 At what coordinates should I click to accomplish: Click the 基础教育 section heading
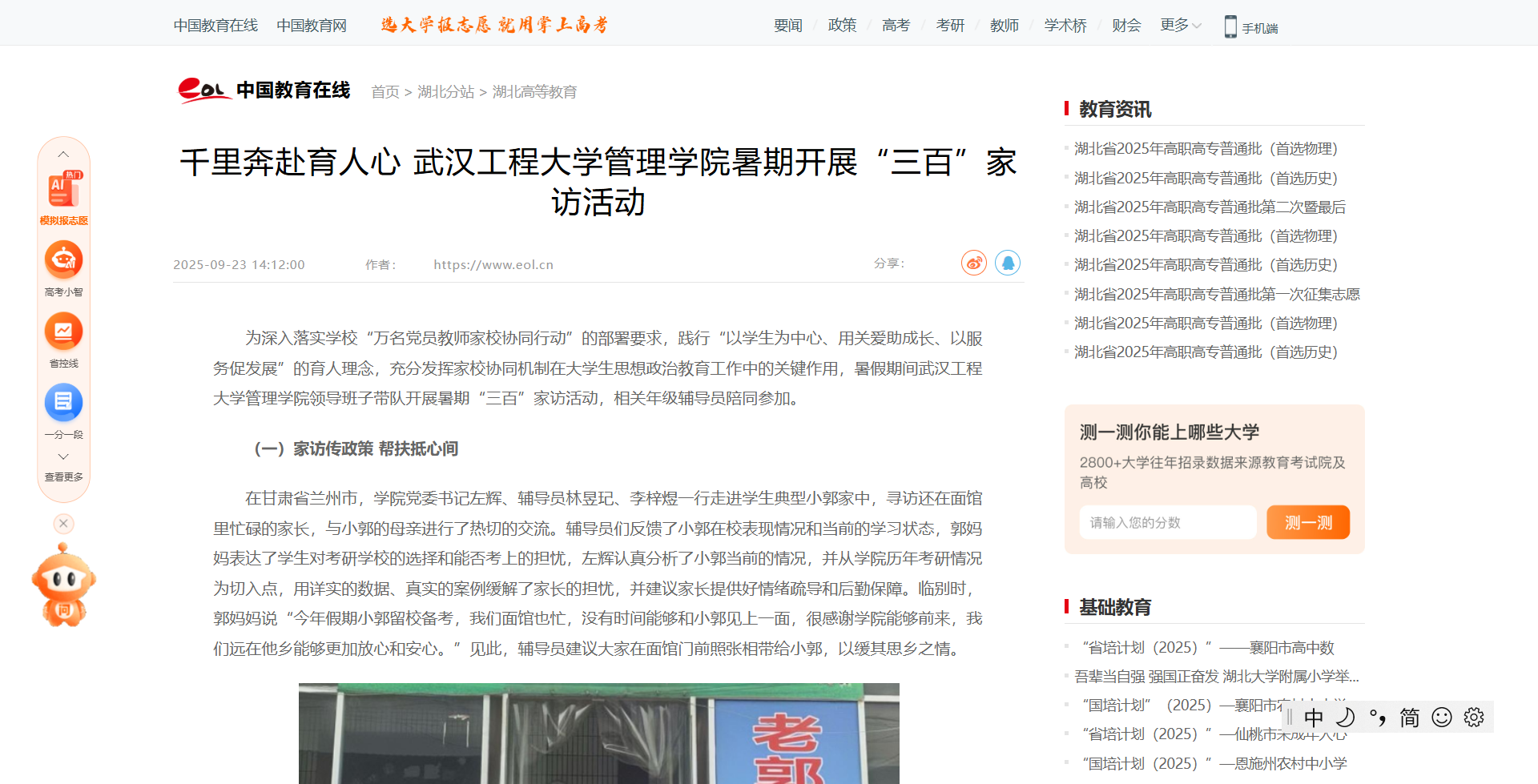tap(1115, 607)
